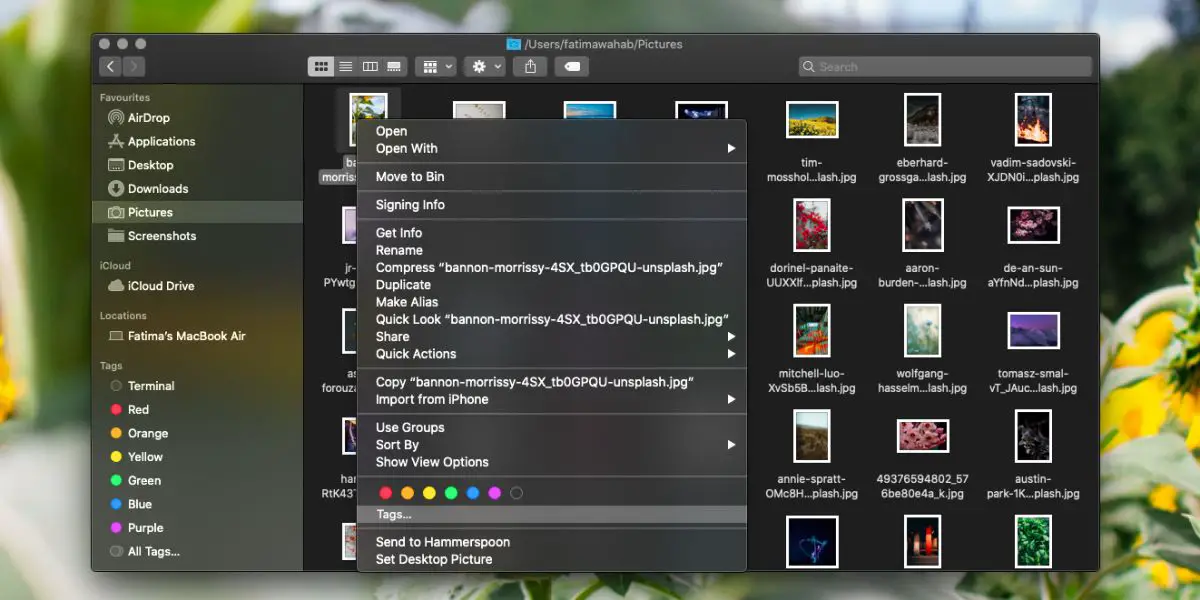Click Tags… in the context menu
Image resolution: width=1200 pixels, height=600 pixels.
tap(394, 515)
